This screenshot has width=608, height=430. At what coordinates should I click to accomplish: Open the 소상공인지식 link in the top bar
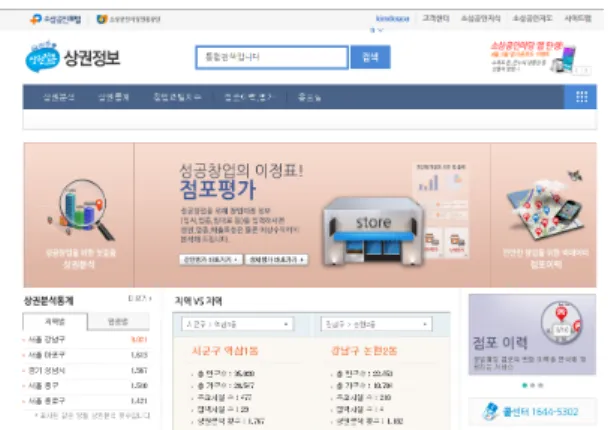[x=480, y=18]
